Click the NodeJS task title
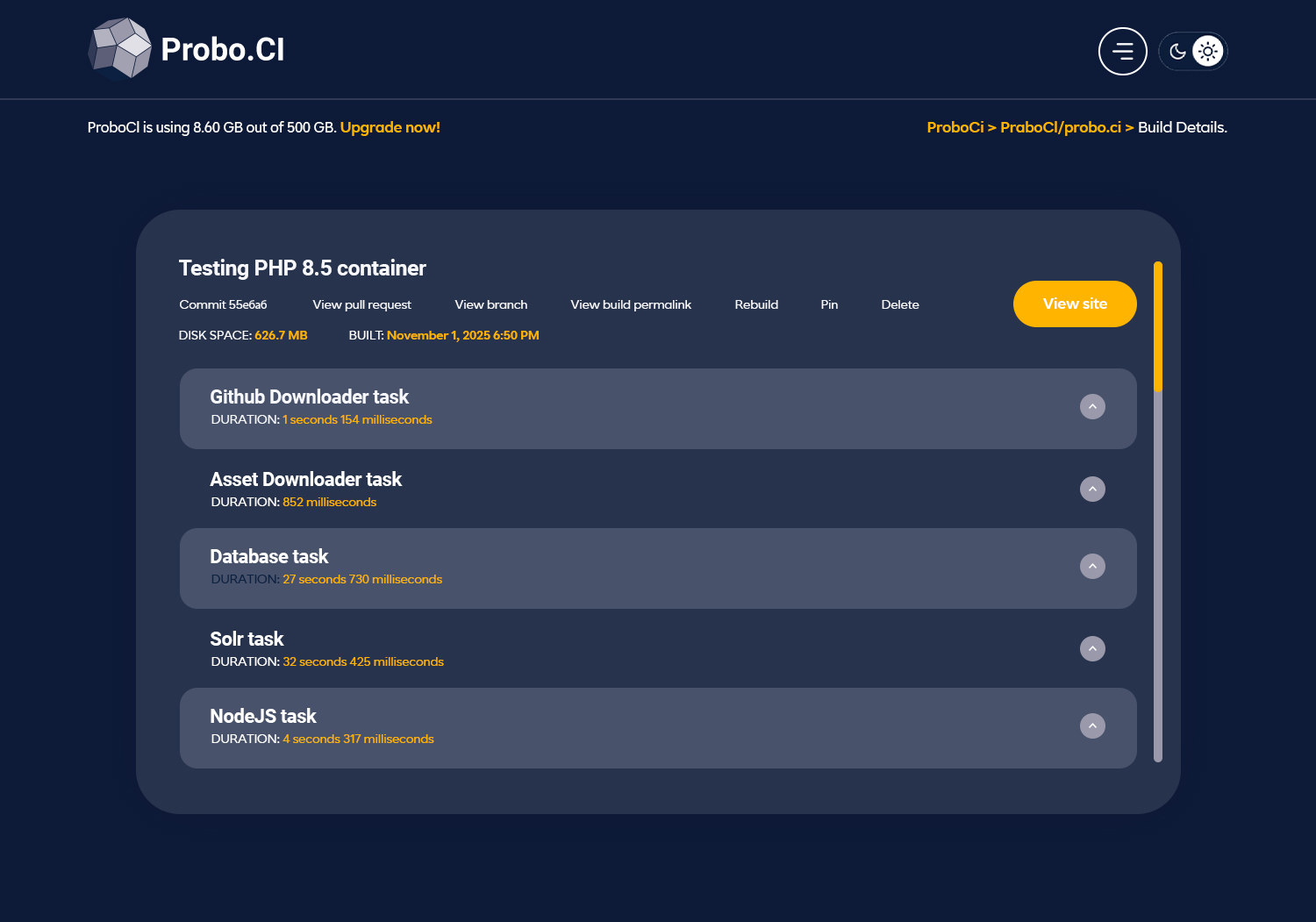Viewport: 1316px width, 922px height. click(x=263, y=717)
